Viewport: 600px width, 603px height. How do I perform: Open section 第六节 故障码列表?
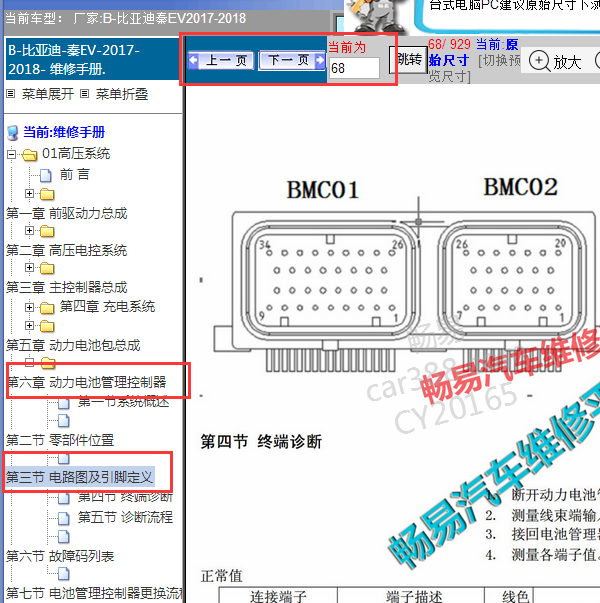(x=60, y=556)
